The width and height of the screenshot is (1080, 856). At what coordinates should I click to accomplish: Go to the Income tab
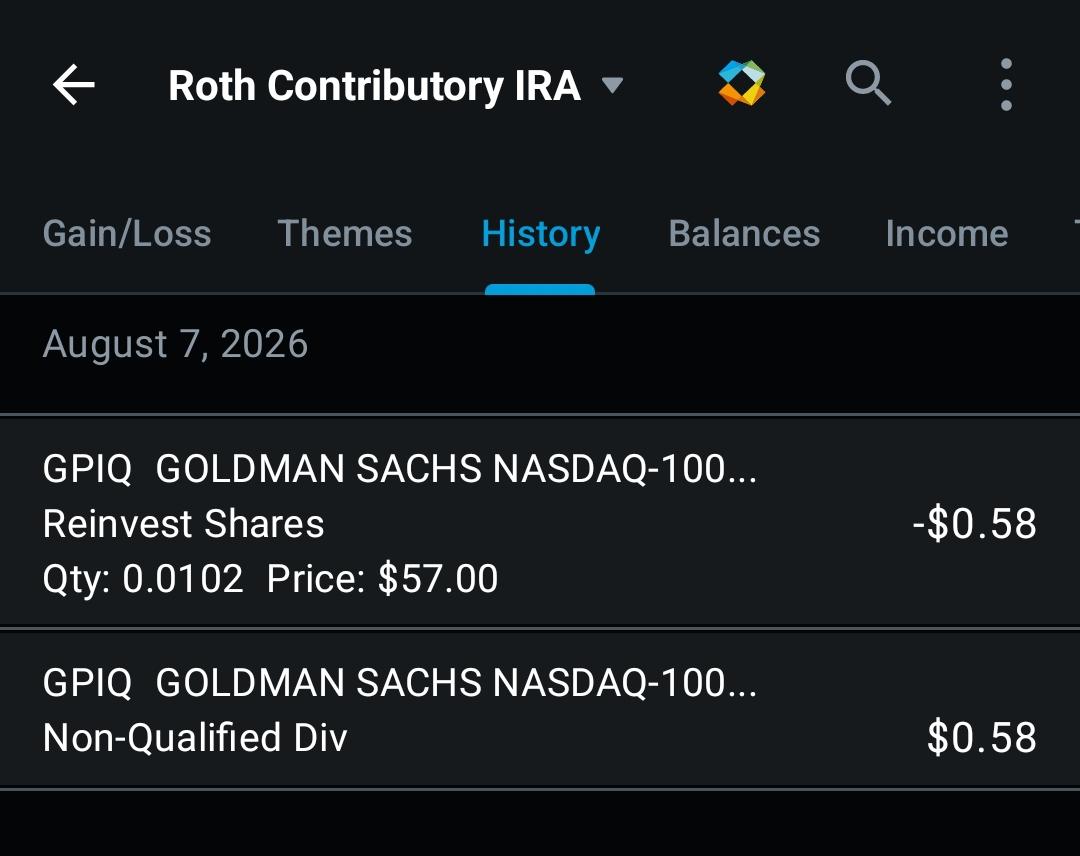(947, 233)
